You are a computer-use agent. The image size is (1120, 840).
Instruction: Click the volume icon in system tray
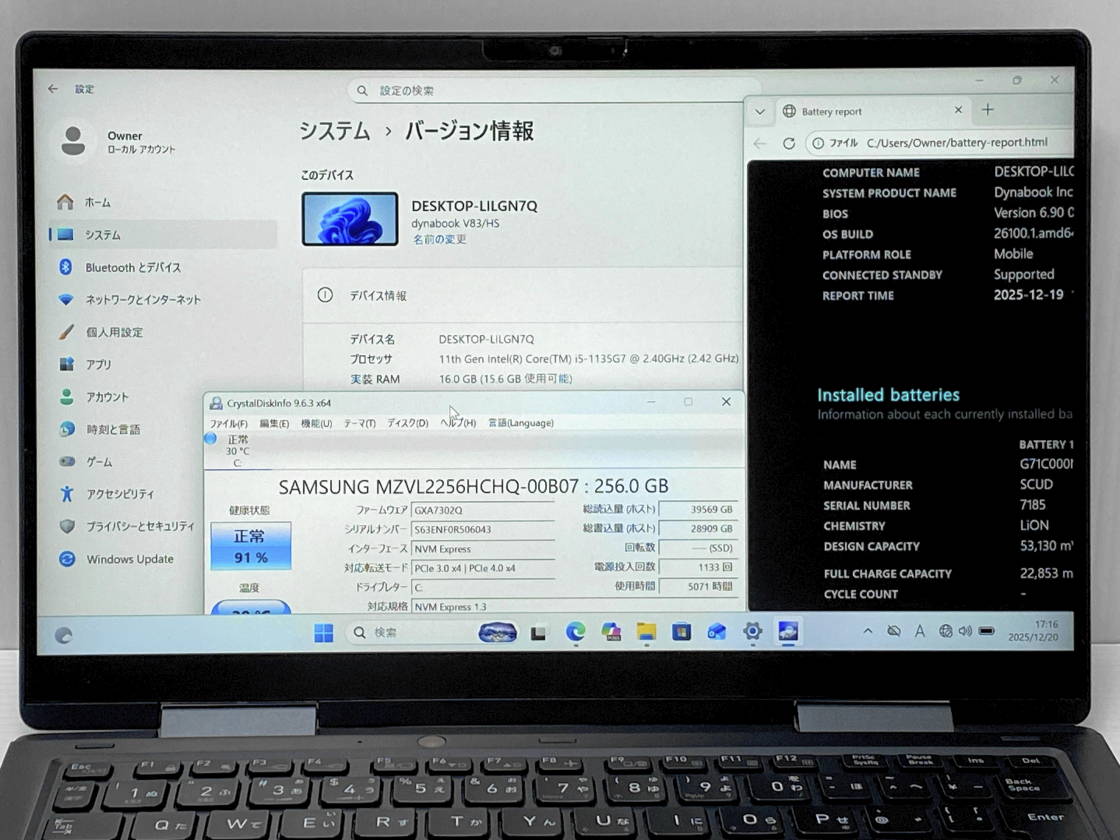tap(965, 631)
